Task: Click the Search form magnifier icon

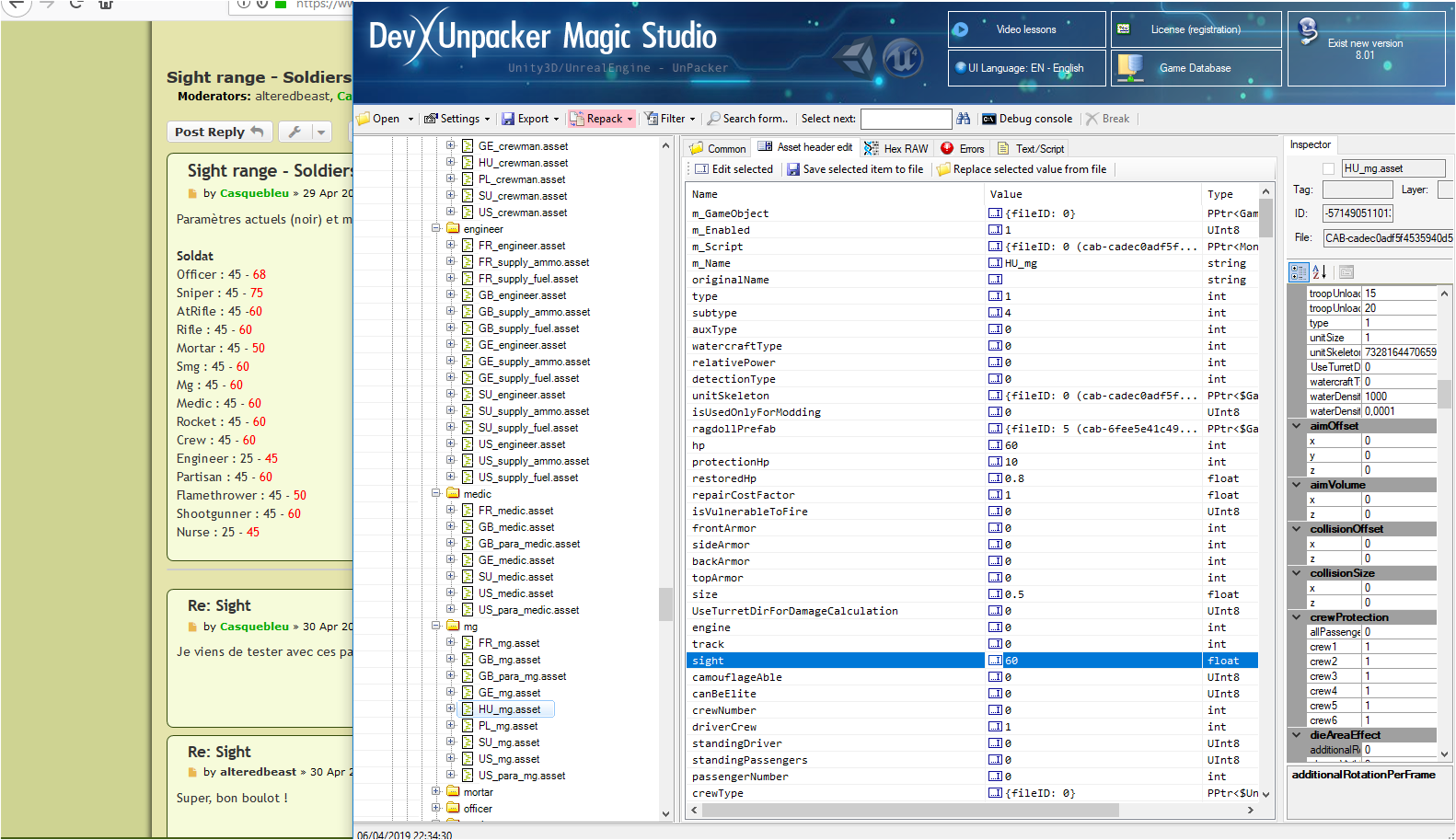Action: click(x=713, y=119)
